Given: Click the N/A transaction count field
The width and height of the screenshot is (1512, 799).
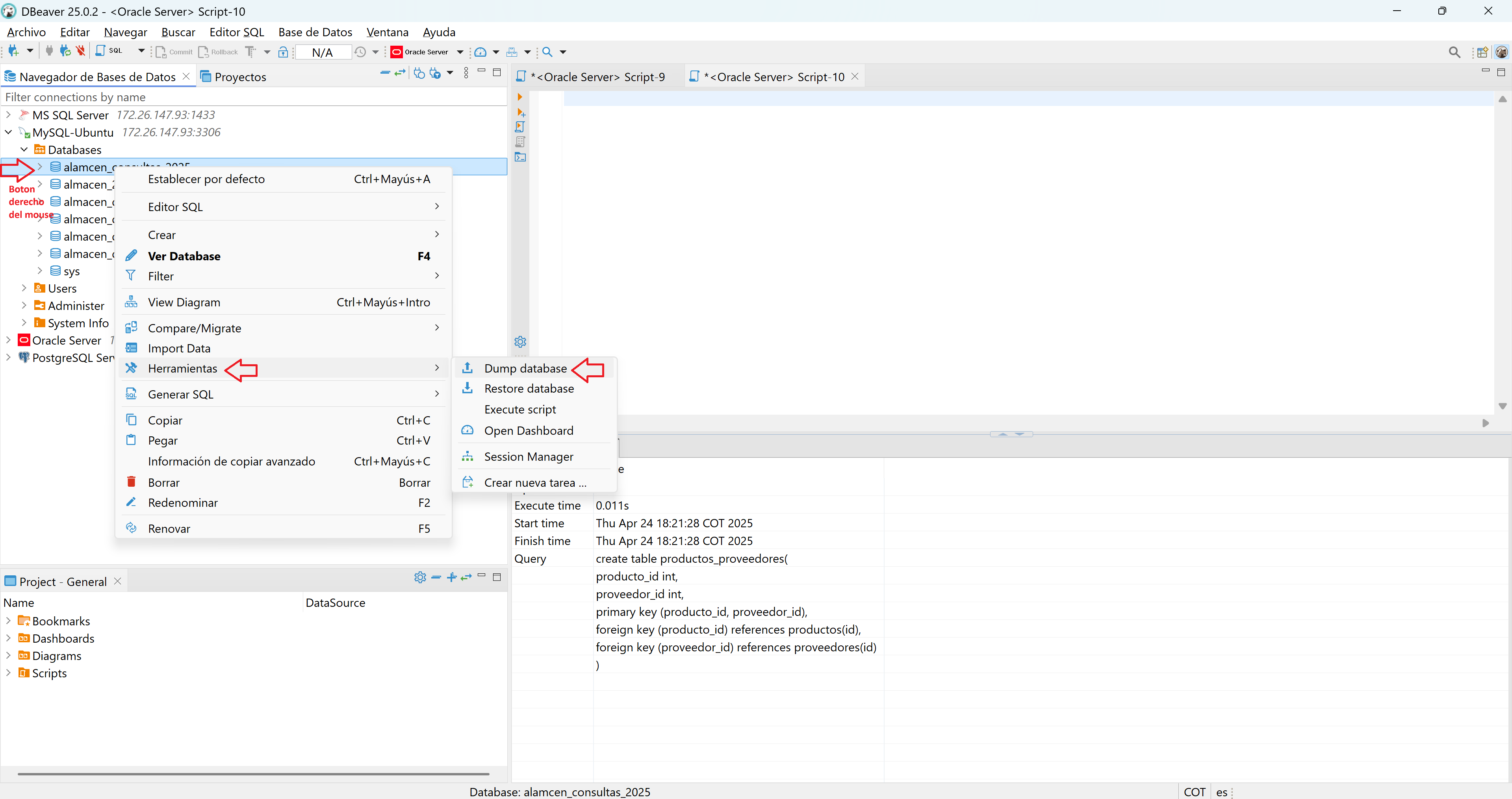Looking at the screenshot, I should (x=323, y=52).
